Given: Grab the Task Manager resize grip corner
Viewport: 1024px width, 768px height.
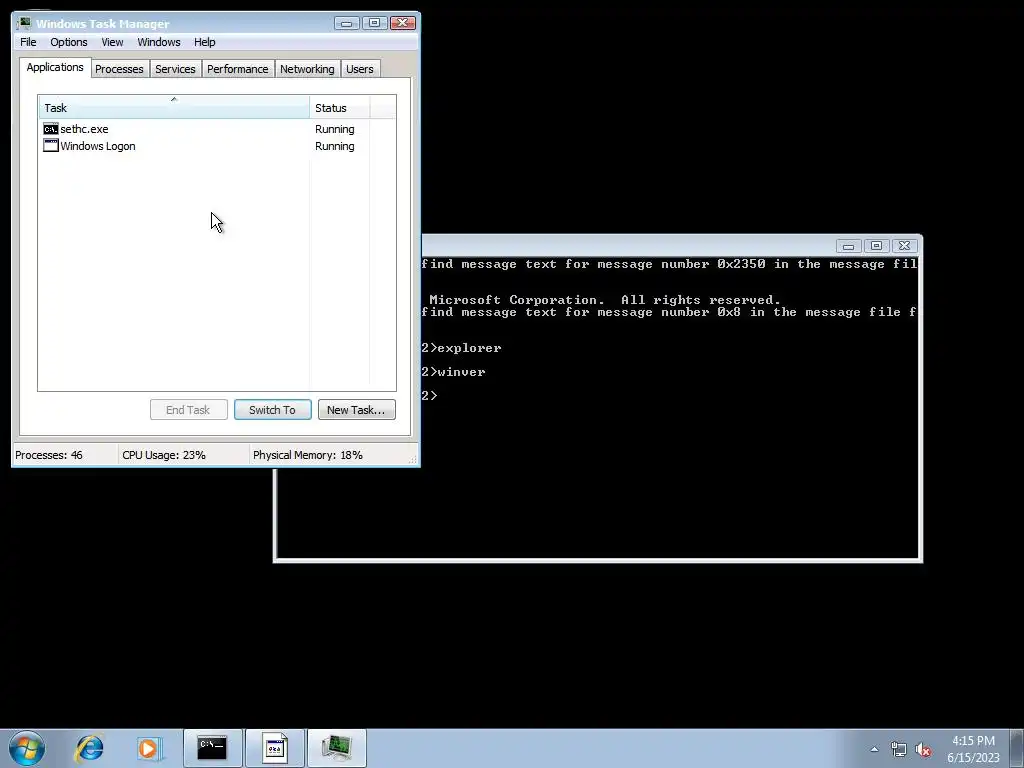Looking at the screenshot, I should (x=413, y=460).
